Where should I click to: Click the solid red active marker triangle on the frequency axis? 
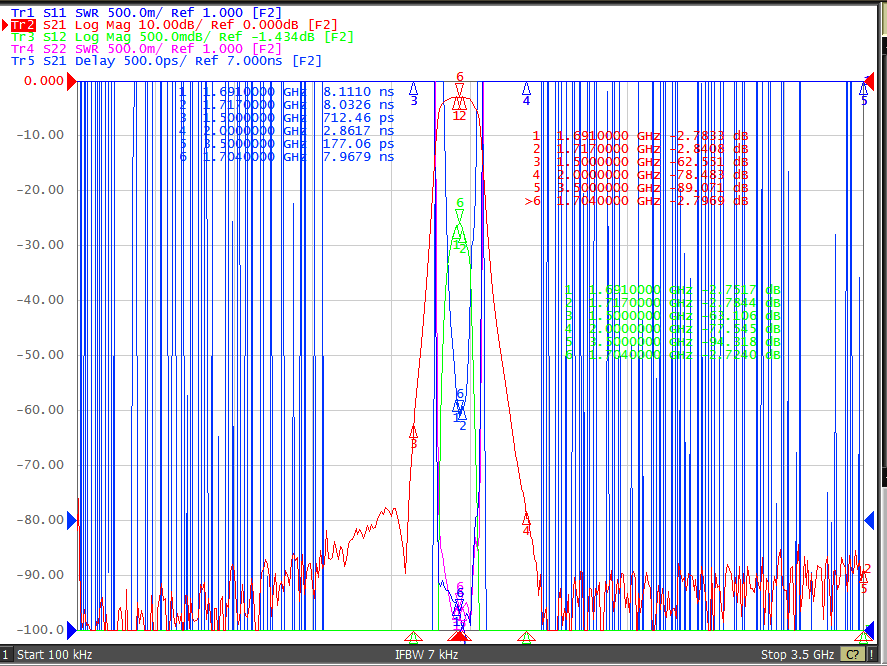pyautogui.click(x=459, y=637)
